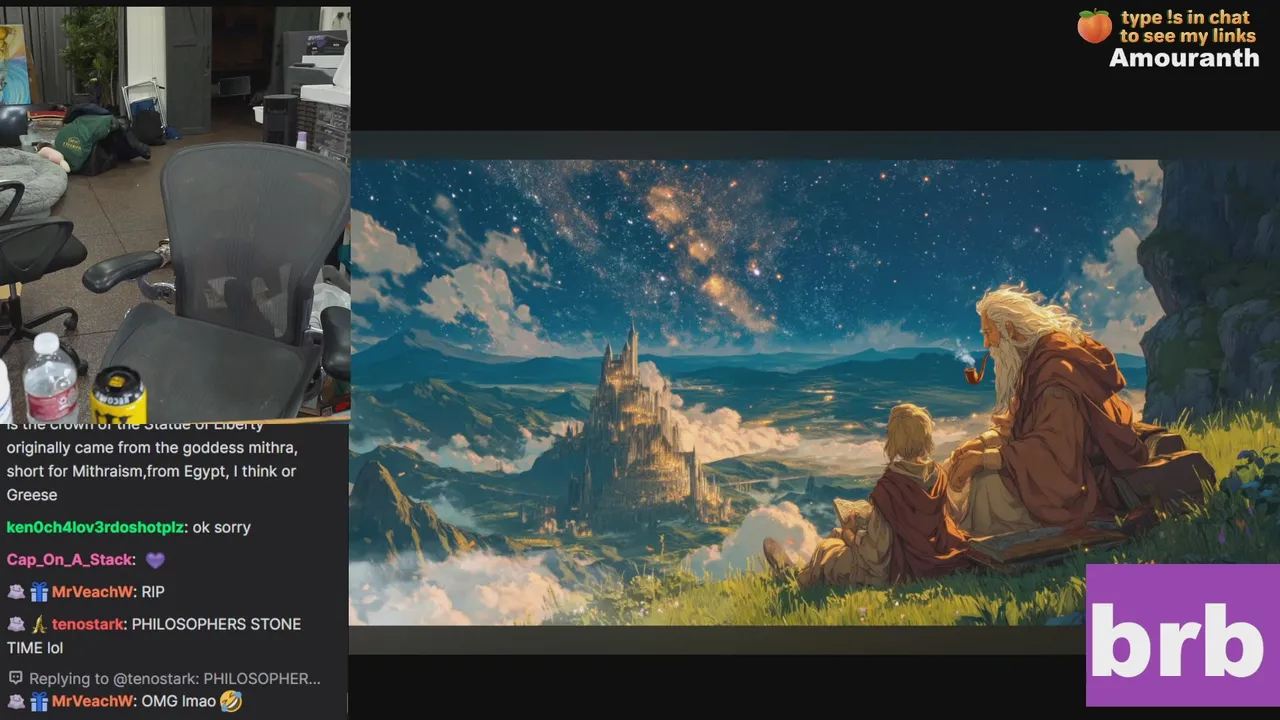
Task: Click the 'ok sorry' chat message
Action: coord(221,528)
